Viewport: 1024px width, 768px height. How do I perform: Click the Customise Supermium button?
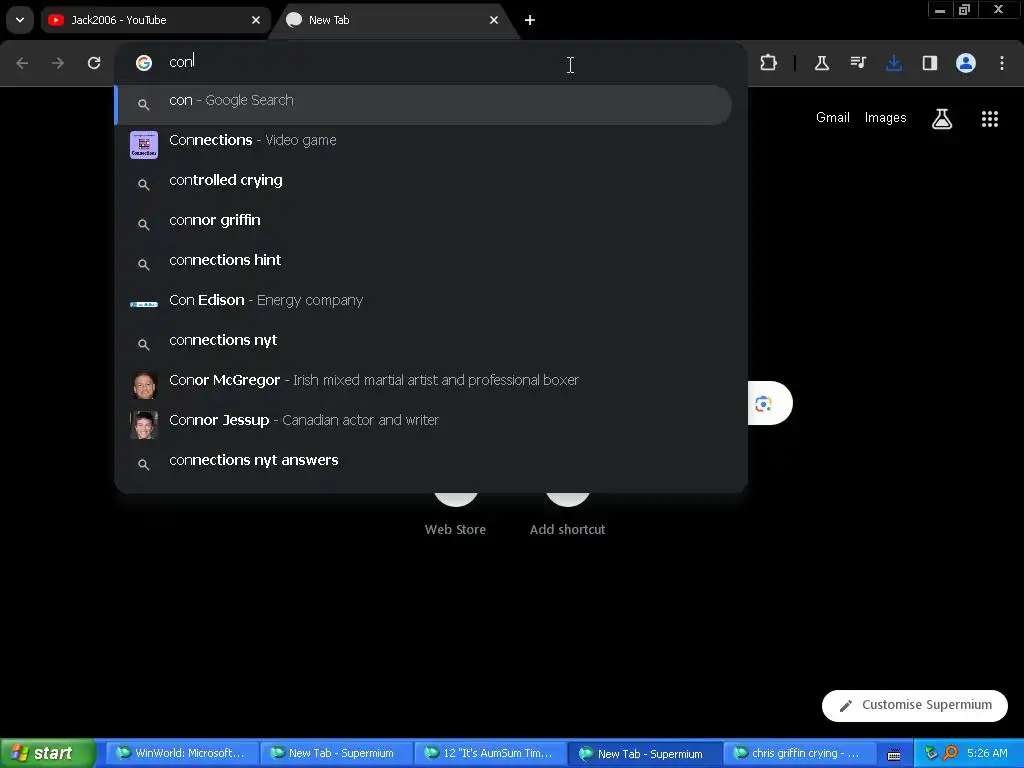(914, 705)
